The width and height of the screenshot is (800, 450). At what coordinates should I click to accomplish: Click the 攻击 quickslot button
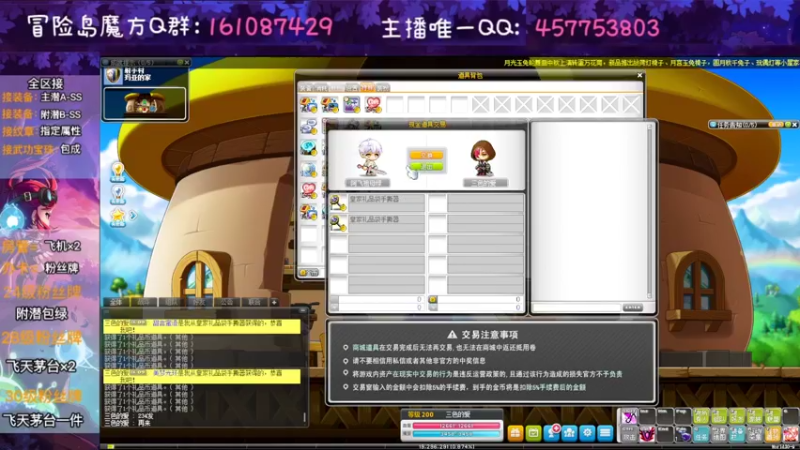[x=629, y=434]
